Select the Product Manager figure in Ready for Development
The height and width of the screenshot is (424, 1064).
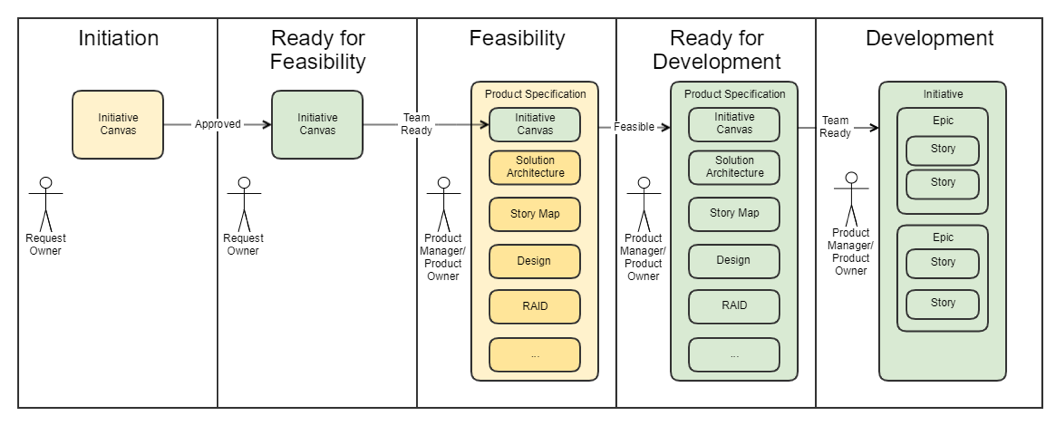pyautogui.click(x=643, y=204)
